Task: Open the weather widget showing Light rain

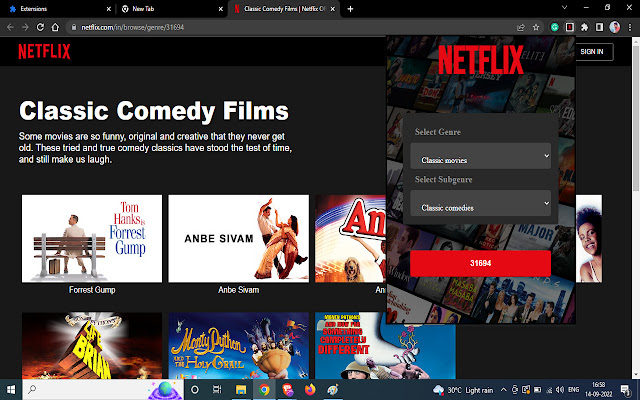Action: pos(463,390)
